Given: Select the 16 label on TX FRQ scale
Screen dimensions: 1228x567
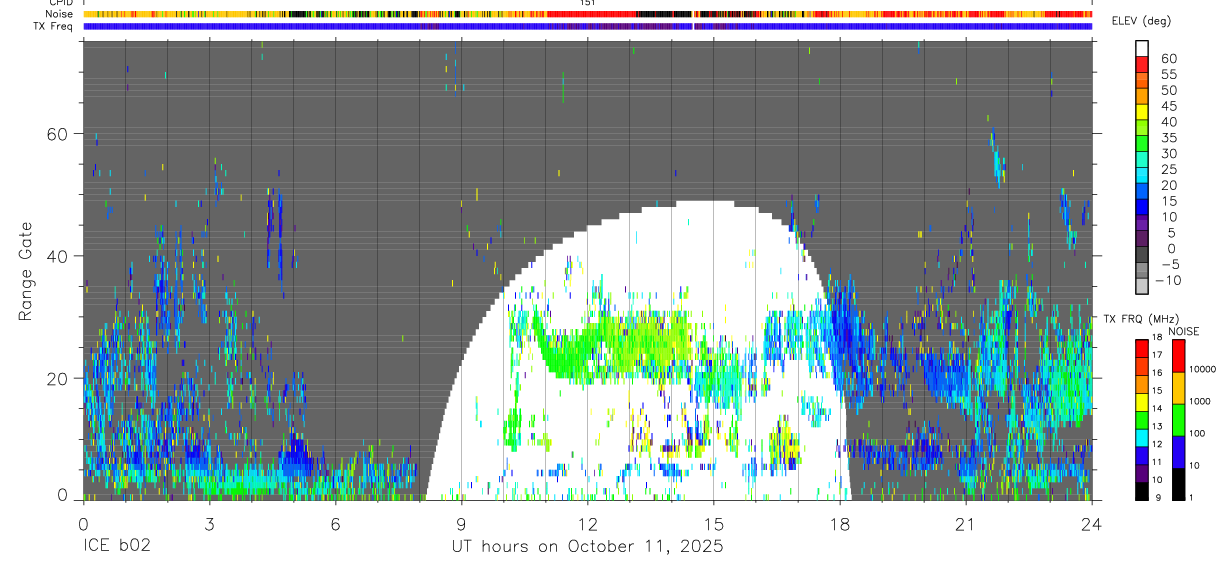Looking at the screenshot, I should click(x=1159, y=373).
